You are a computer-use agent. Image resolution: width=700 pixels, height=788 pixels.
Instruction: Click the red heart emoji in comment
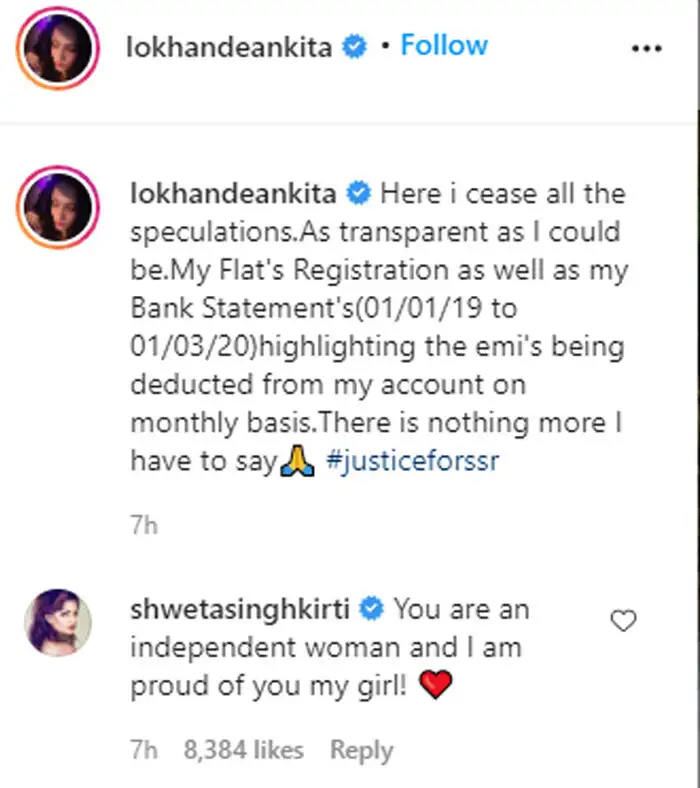[x=438, y=686]
